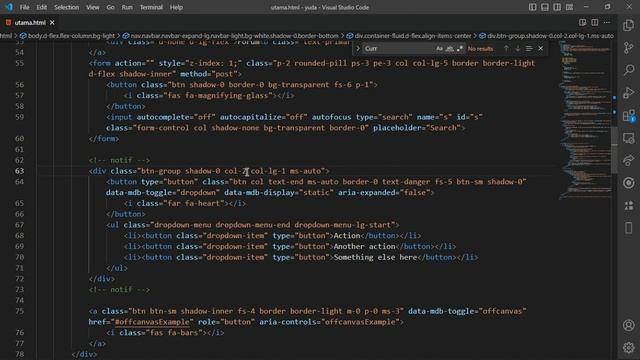Click the placeholder="Search" attribute text
This screenshot has height=360, width=640.
click(x=416, y=127)
